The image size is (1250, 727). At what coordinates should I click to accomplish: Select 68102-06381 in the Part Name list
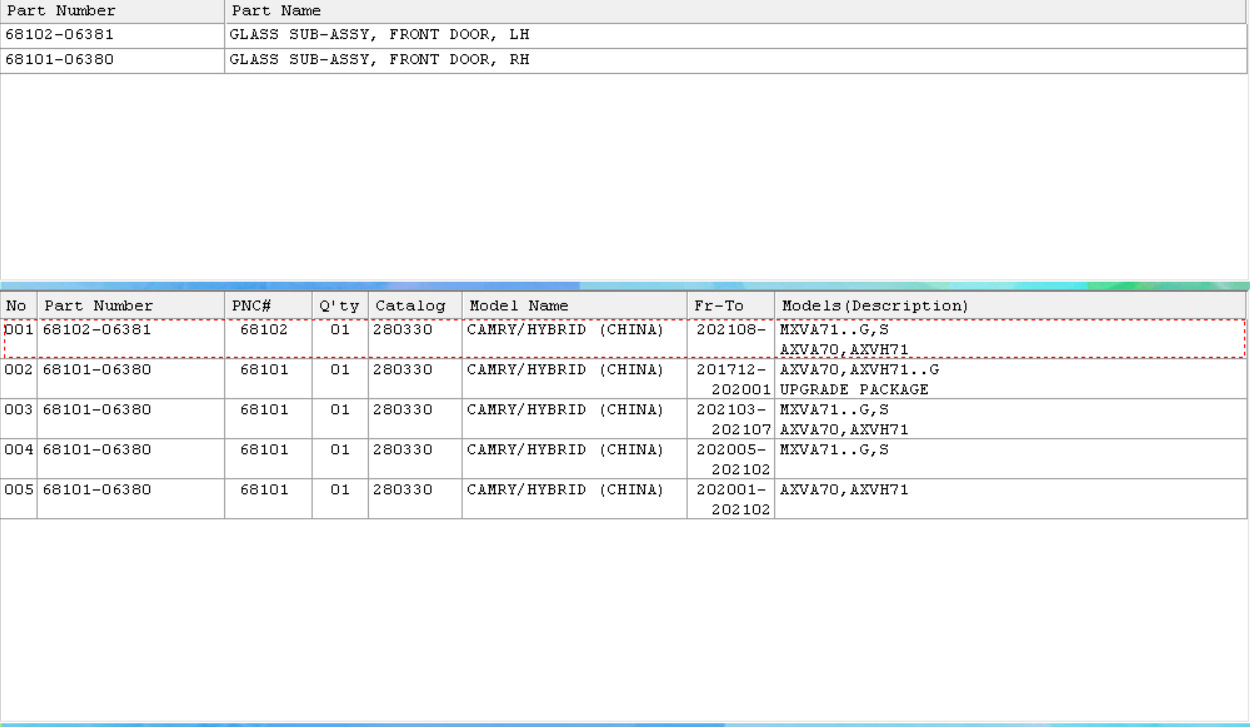coord(60,35)
